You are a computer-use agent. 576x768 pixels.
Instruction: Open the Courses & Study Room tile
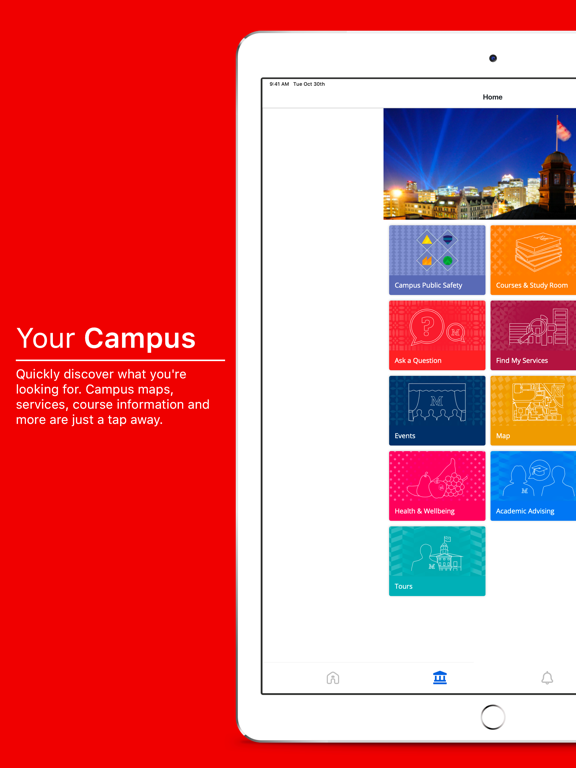click(x=533, y=260)
